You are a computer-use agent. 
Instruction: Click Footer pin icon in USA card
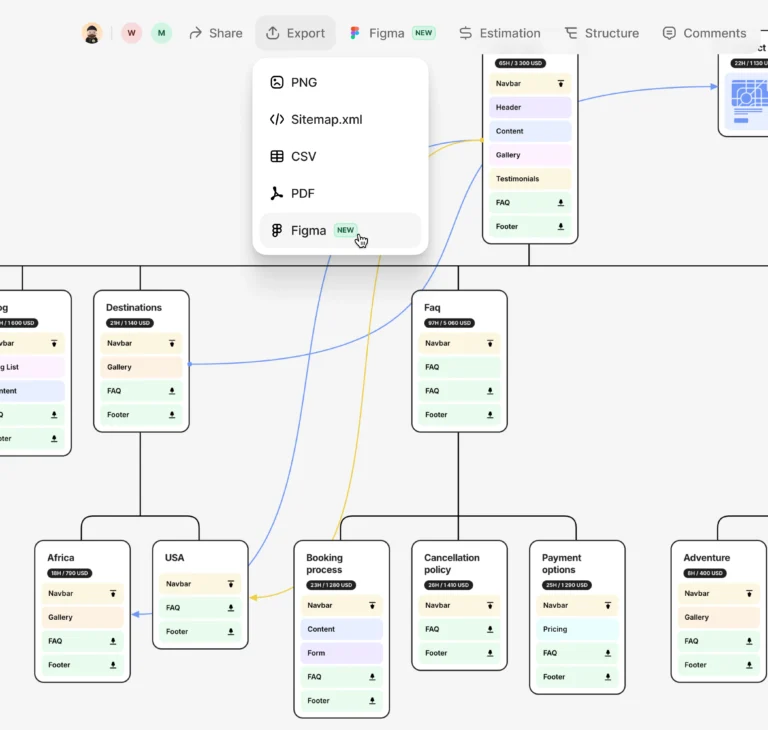click(231, 632)
